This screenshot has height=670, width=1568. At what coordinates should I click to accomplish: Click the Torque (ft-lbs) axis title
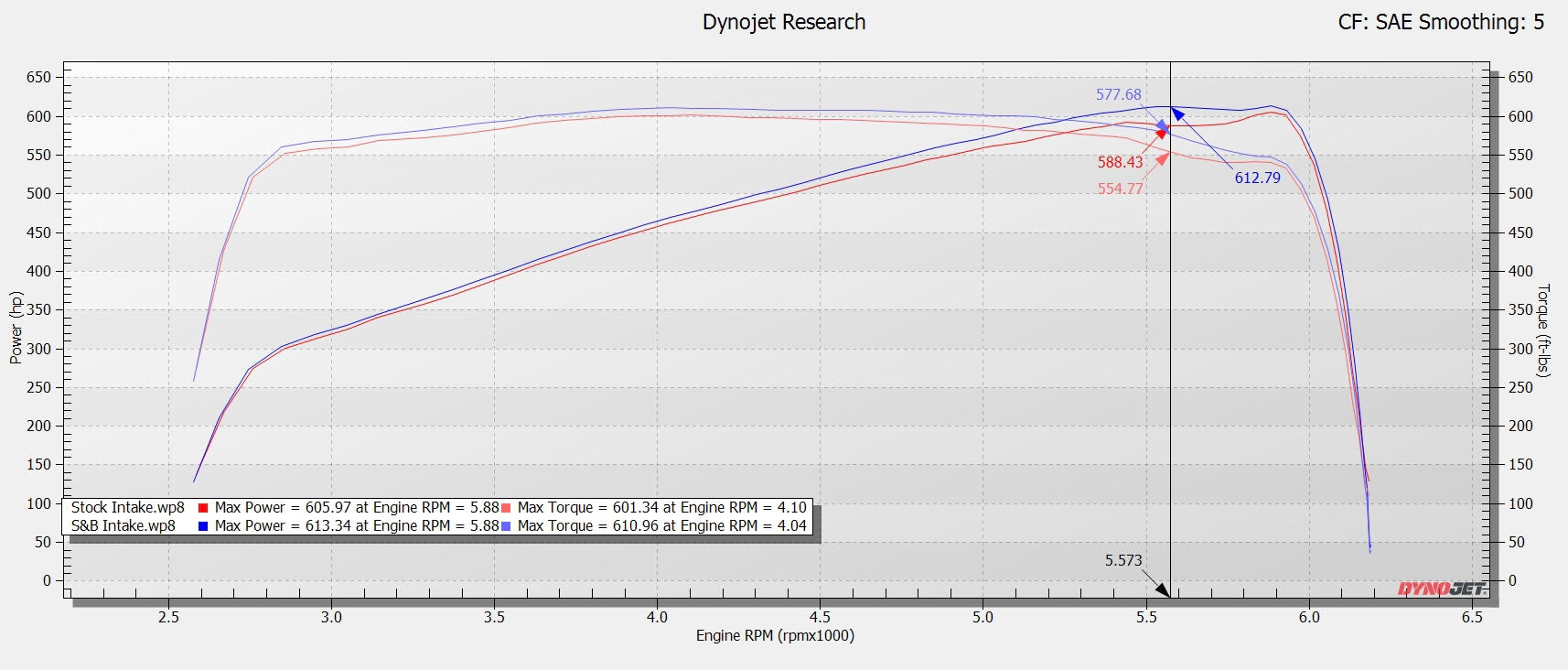pos(1543,330)
